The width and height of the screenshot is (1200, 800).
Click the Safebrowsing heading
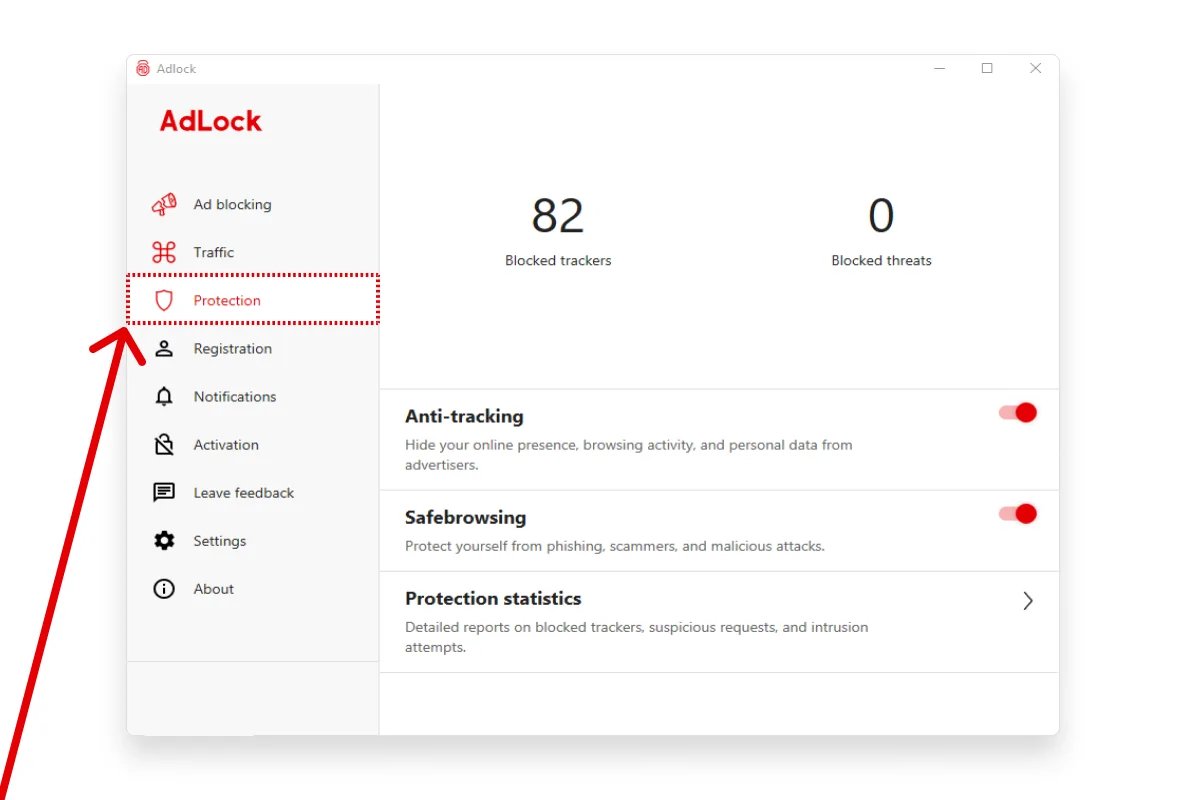465,517
